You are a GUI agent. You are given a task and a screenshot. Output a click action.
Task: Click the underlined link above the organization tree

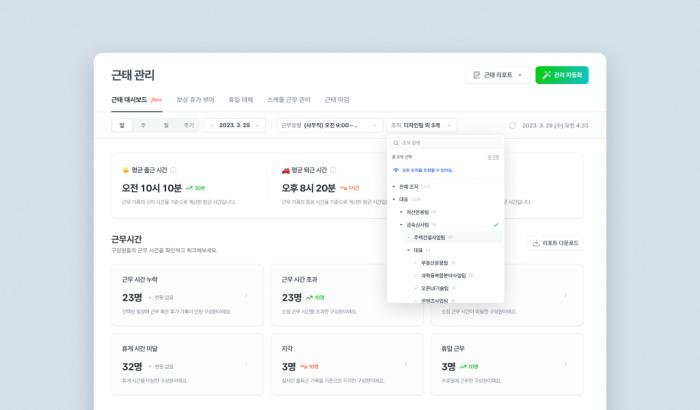[x=493, y=157]
